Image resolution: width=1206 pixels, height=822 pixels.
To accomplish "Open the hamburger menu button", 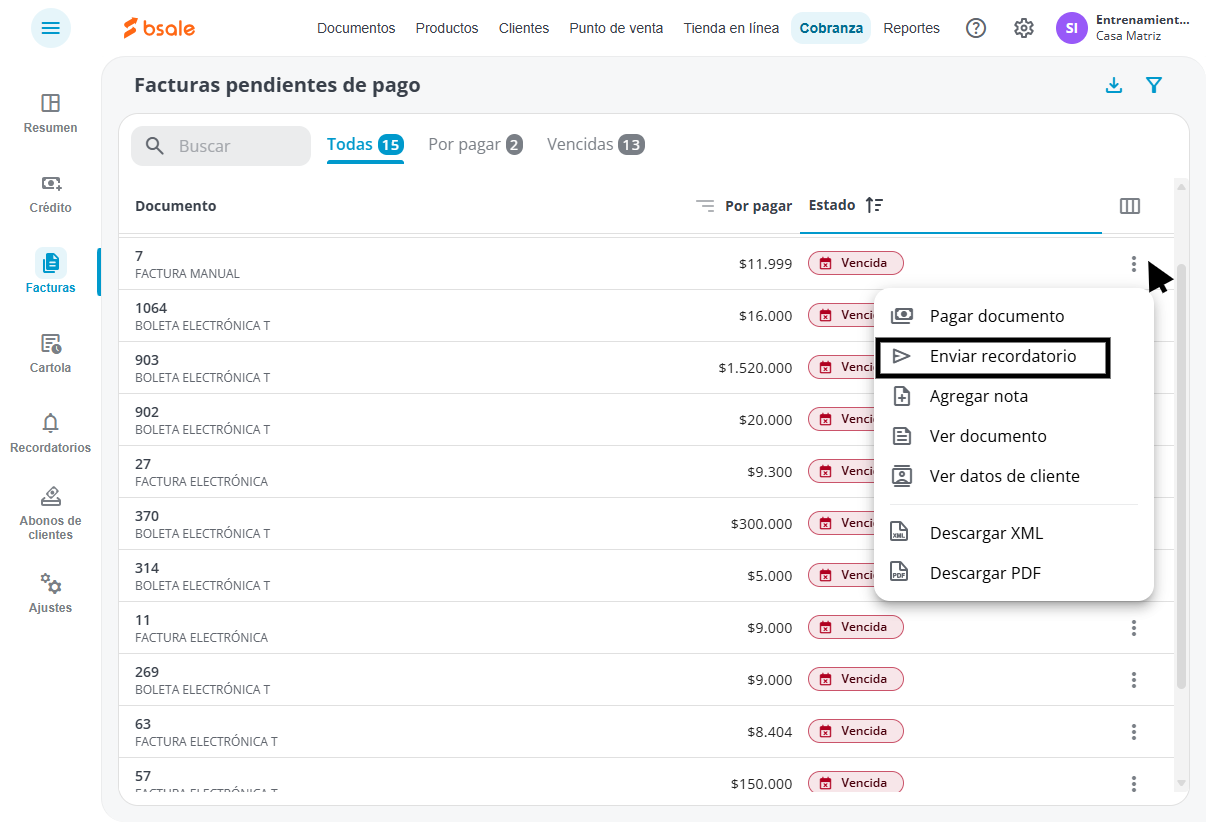I will (51, 28).
